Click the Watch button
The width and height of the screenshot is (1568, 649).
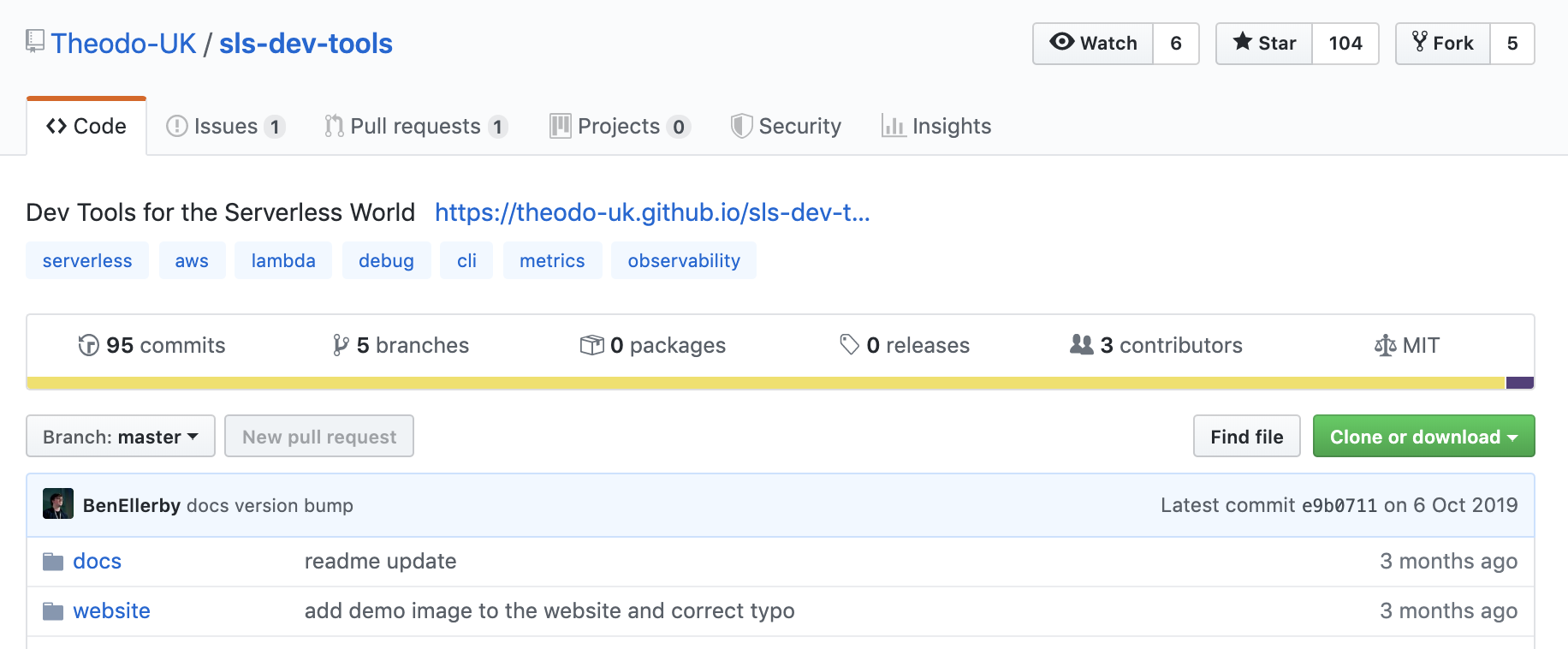(x=1093, y=44)
